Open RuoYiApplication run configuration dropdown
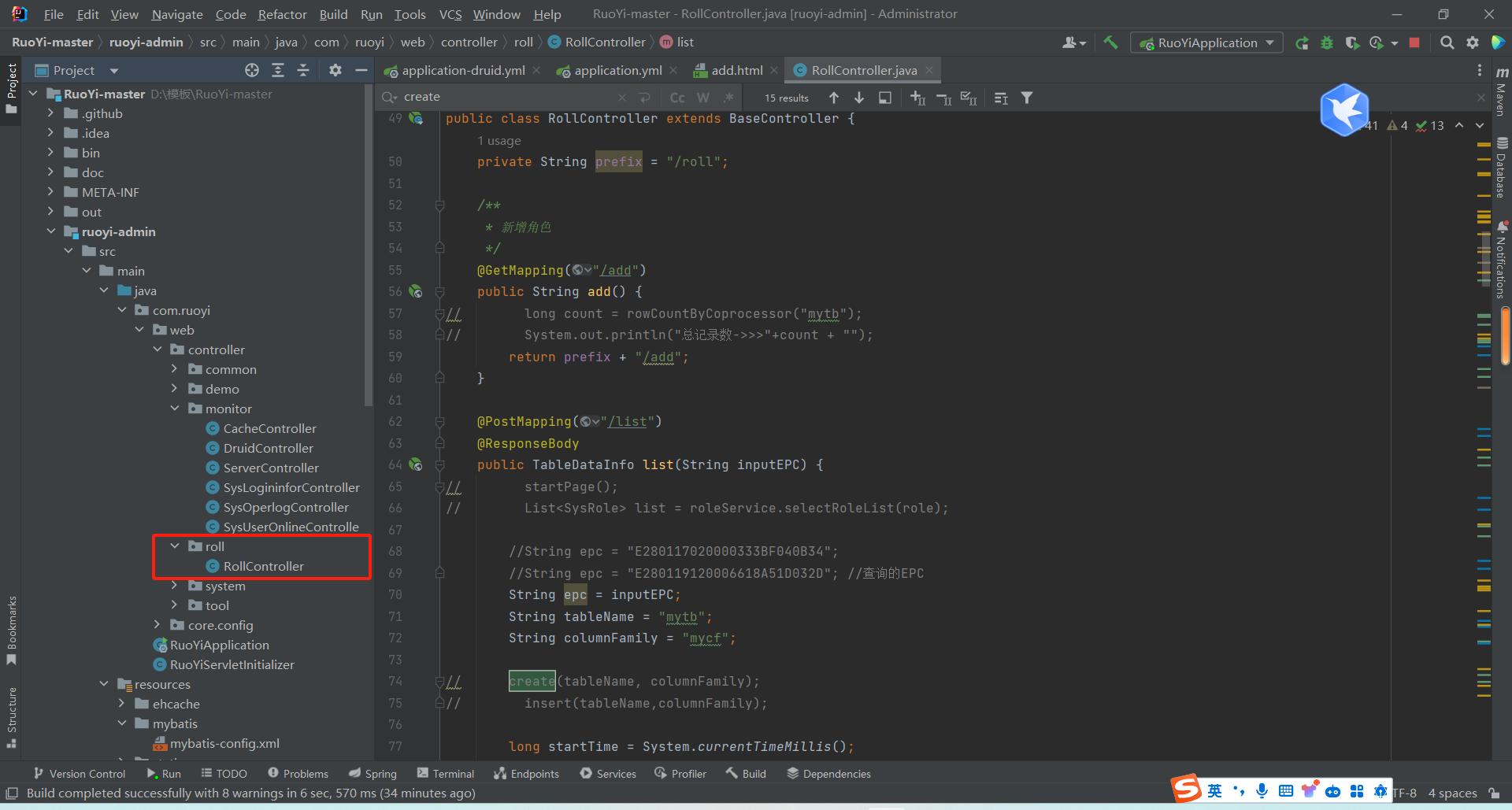 [x=1206, y=43]
